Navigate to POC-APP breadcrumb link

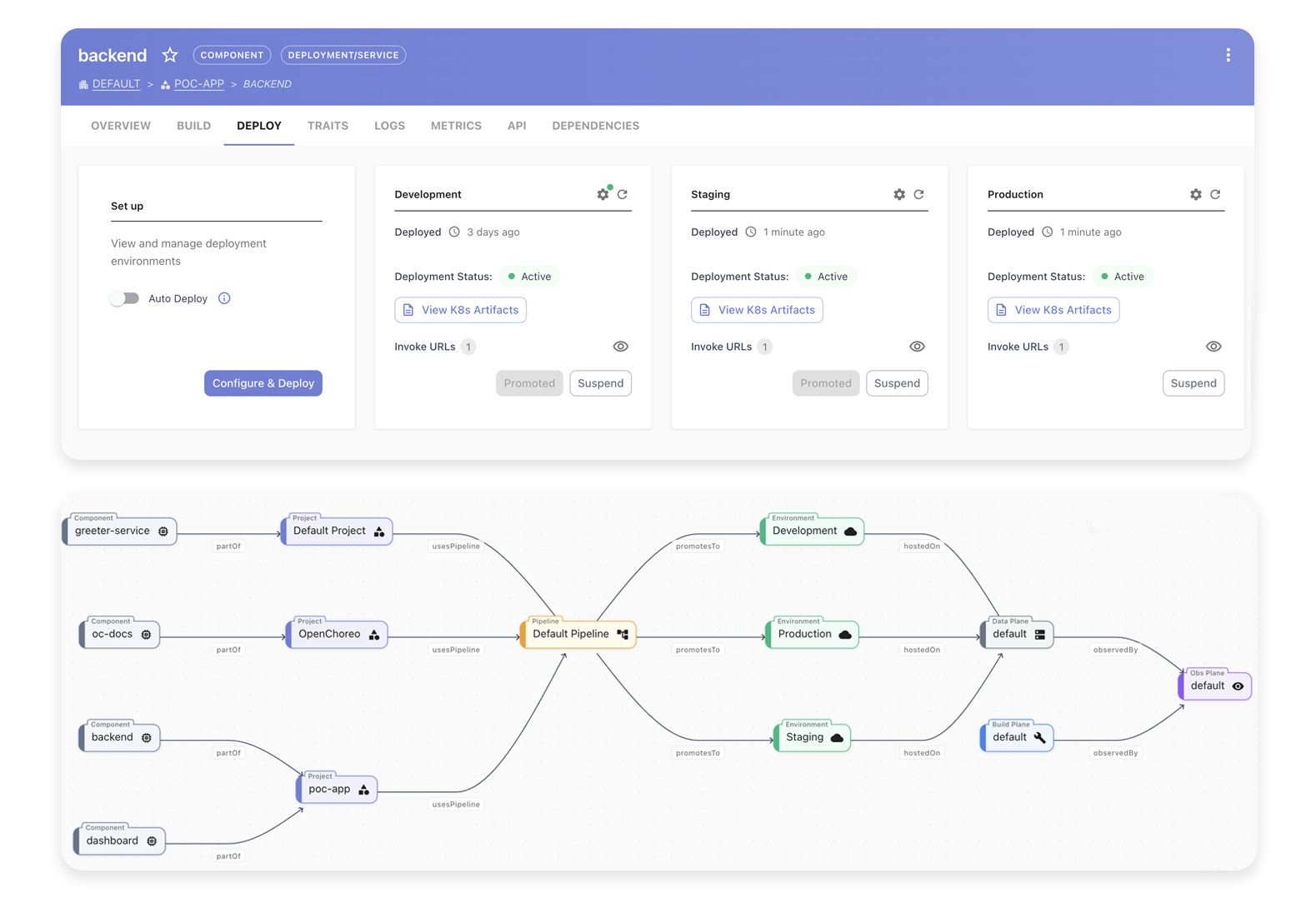tap(198, 84)
